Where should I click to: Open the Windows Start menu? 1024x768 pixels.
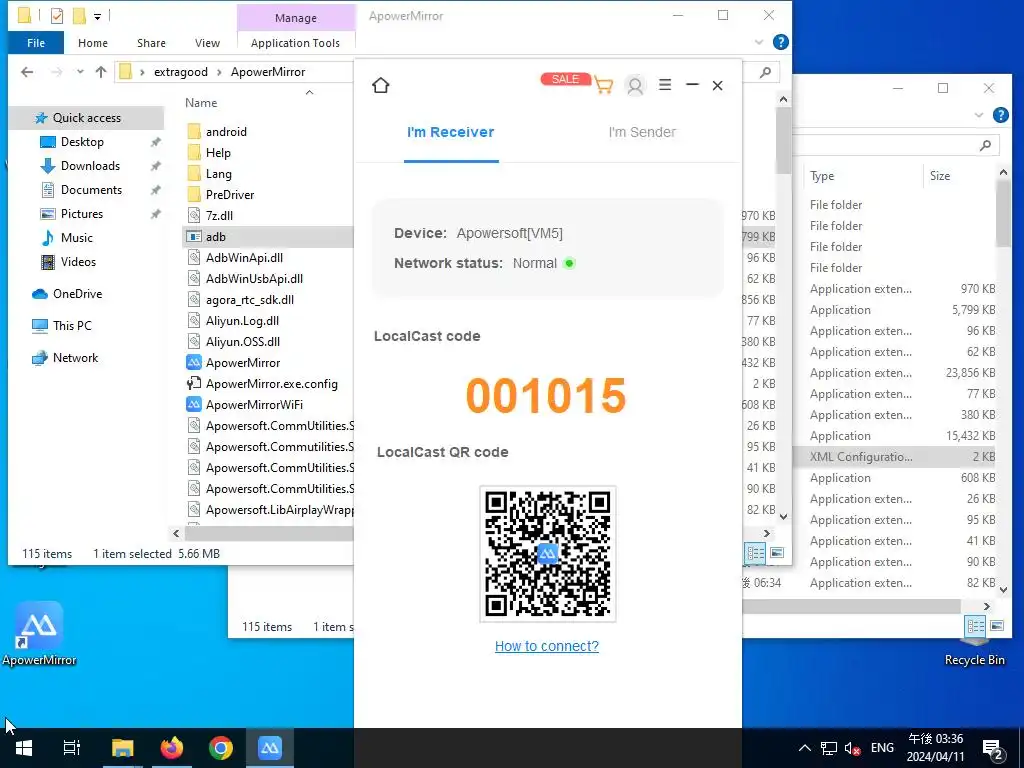[24, 748]
